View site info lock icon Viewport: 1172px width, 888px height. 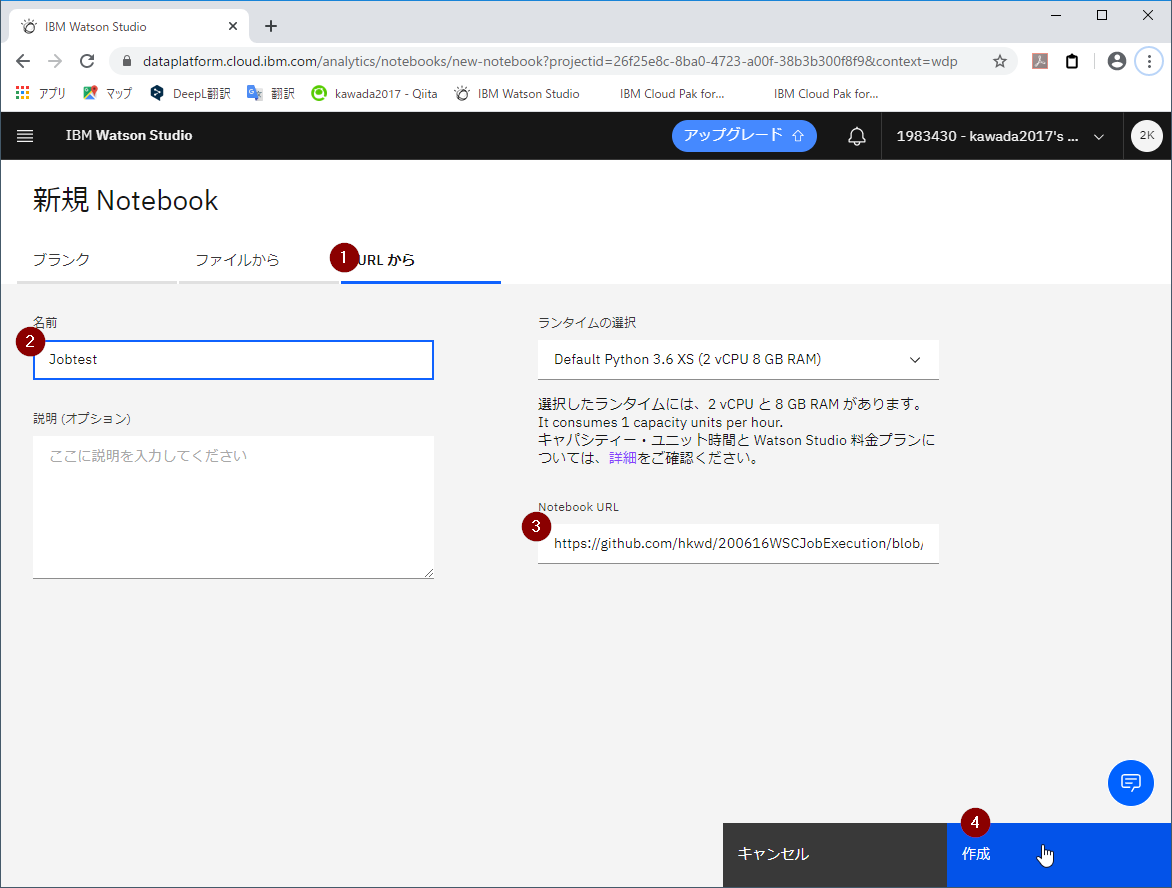click(126, 61)
